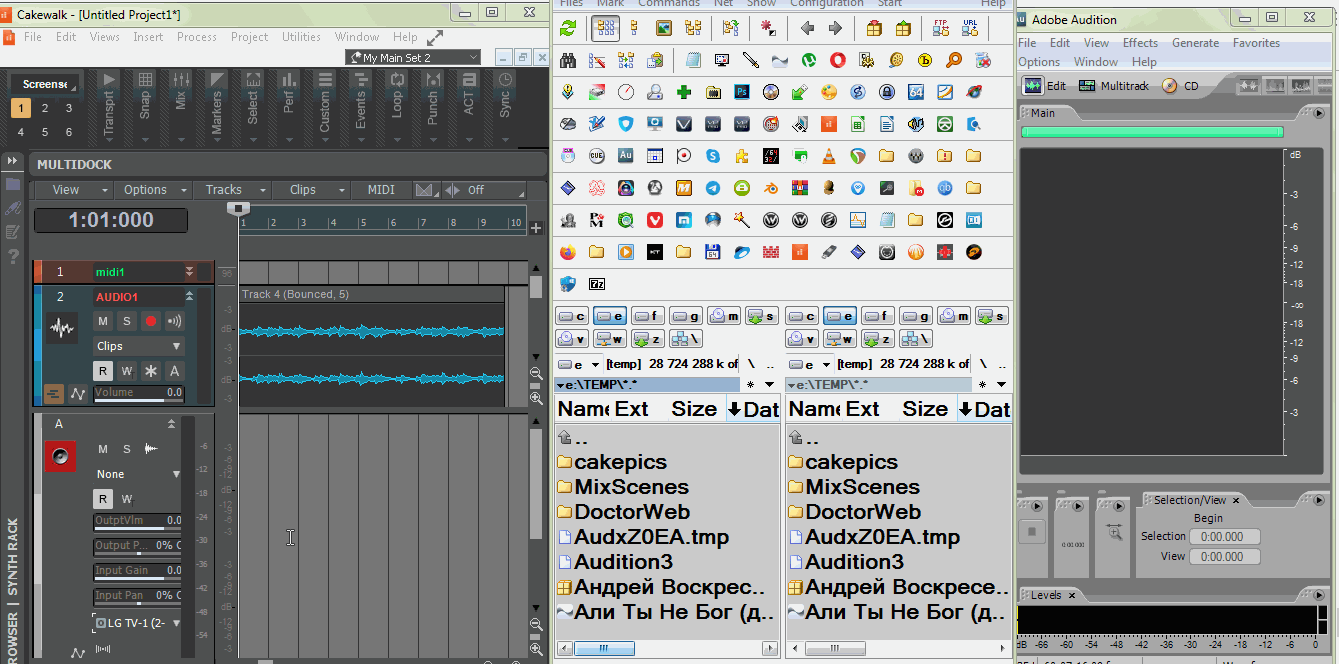
Task: Click the Photoshop icon in Total Commander
Action: [x=742, y=92]
